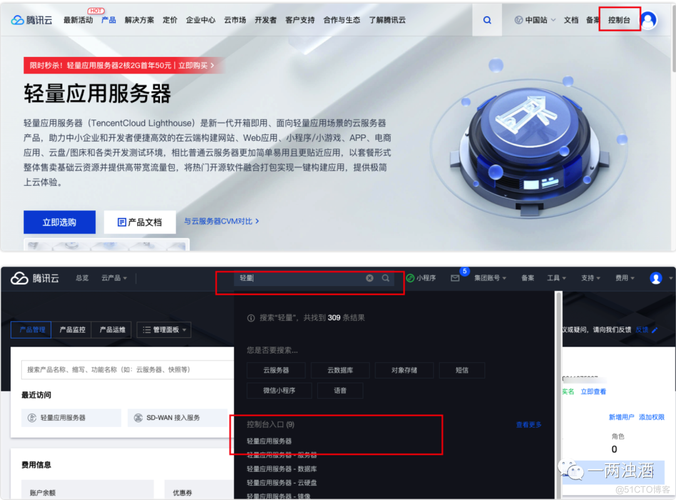Open the 企业中心 menu item
The height and width of the screenshot is (500, 676).
pos(200,20)
